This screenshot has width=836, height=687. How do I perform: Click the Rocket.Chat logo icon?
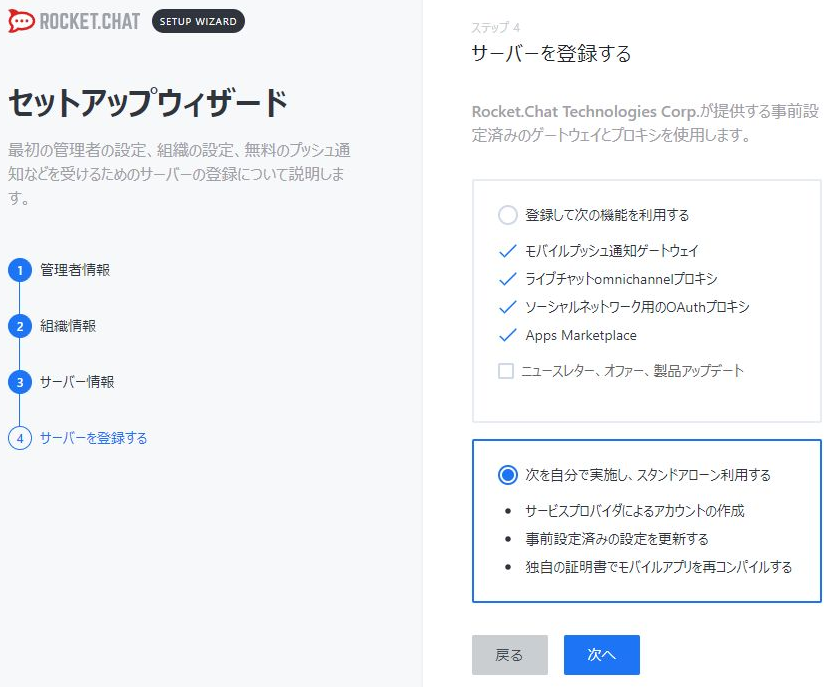(x=21, y=21)
